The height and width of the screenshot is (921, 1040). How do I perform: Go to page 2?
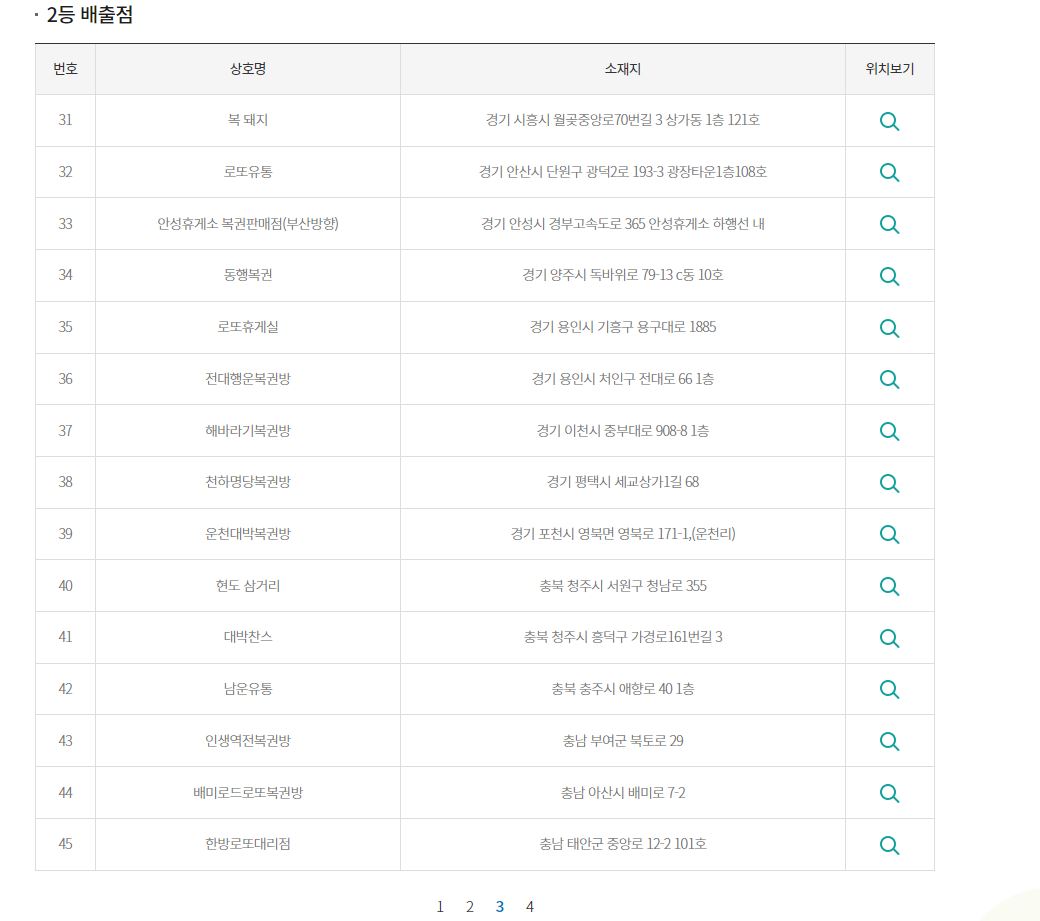pyautogui.click(x=470, y=906)
